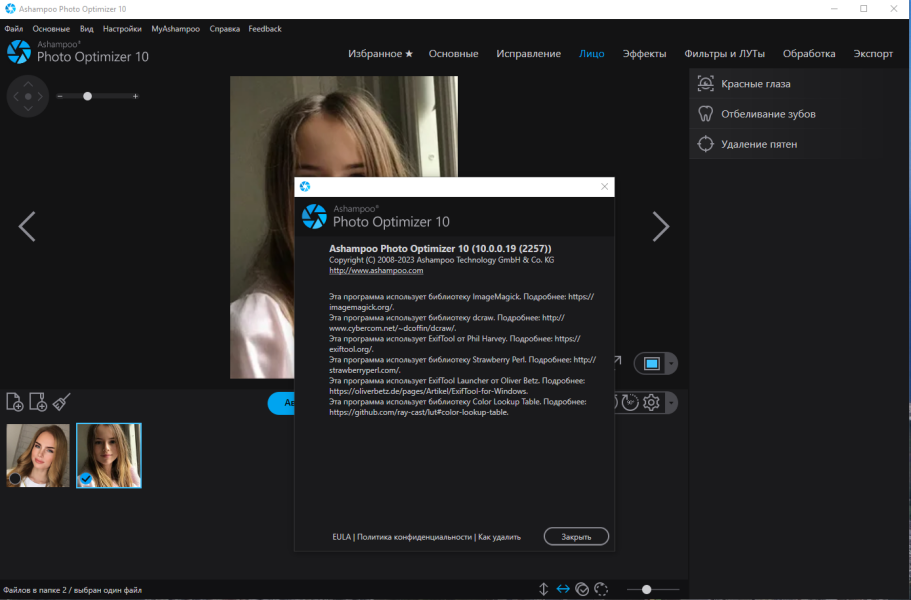Click the vertical arrows fit icon
This screenshot has height=600, width=911.
click(543, 589)
